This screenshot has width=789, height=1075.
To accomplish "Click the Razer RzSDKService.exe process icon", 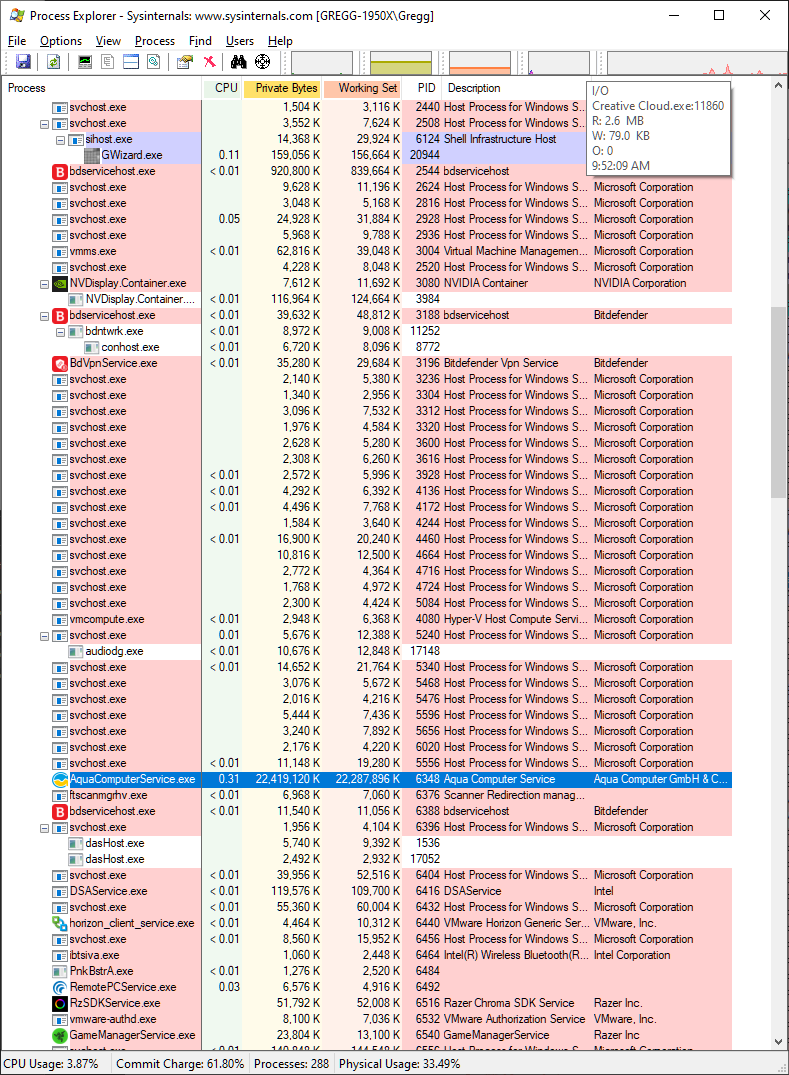I will (x=60, y=1003).
